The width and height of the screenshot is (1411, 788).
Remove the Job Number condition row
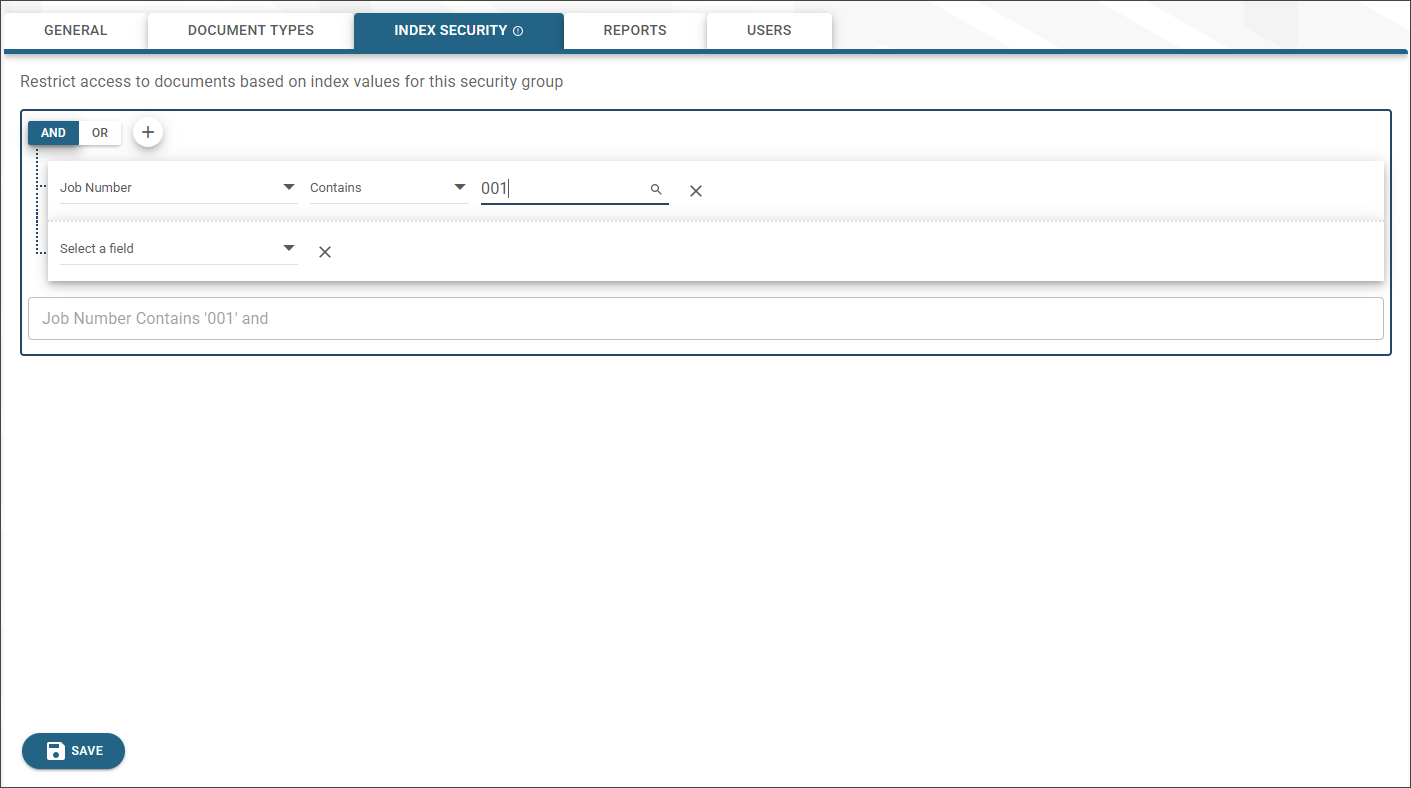(696, 191)
